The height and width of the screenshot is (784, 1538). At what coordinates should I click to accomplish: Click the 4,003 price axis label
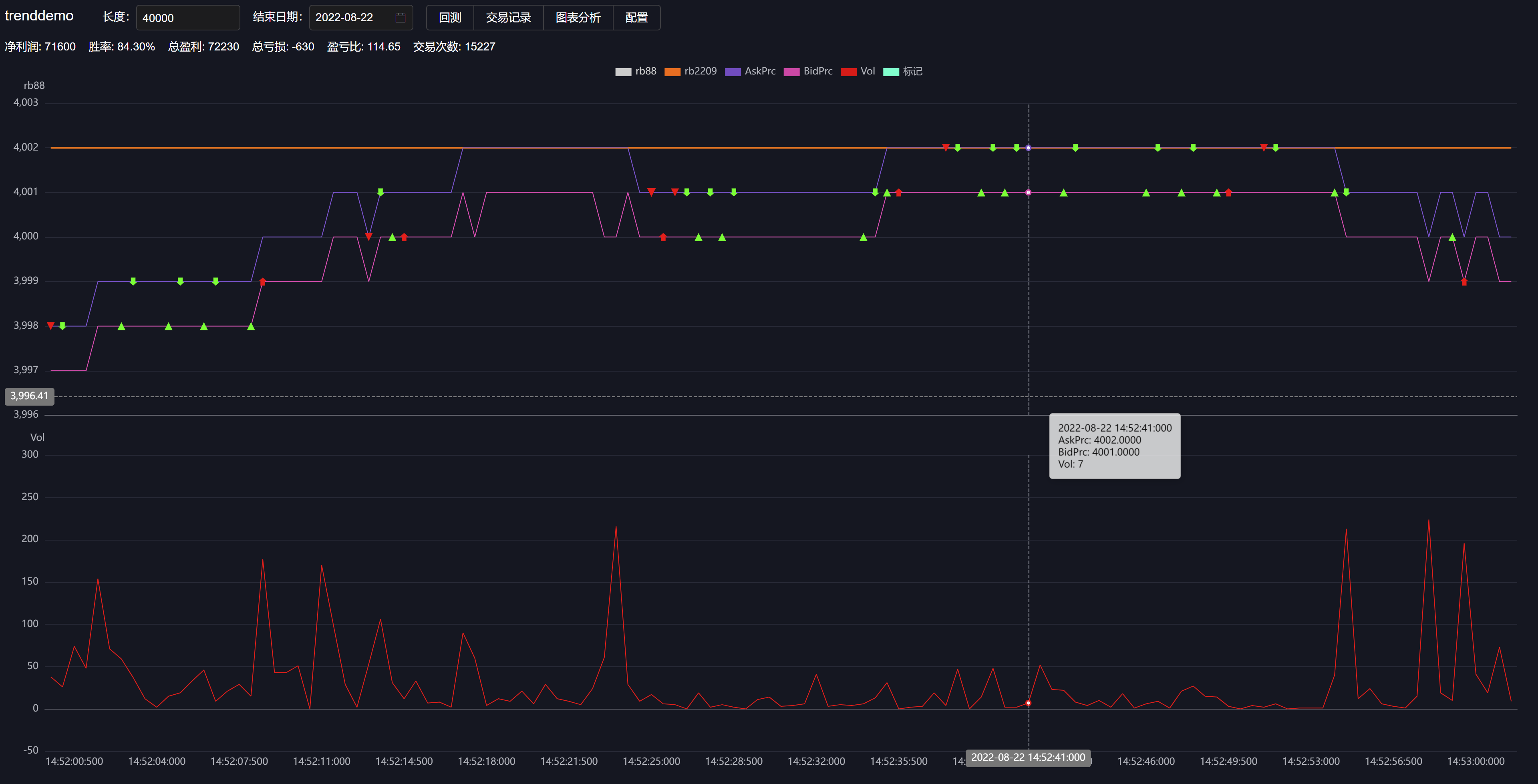(x=26, y=103)
